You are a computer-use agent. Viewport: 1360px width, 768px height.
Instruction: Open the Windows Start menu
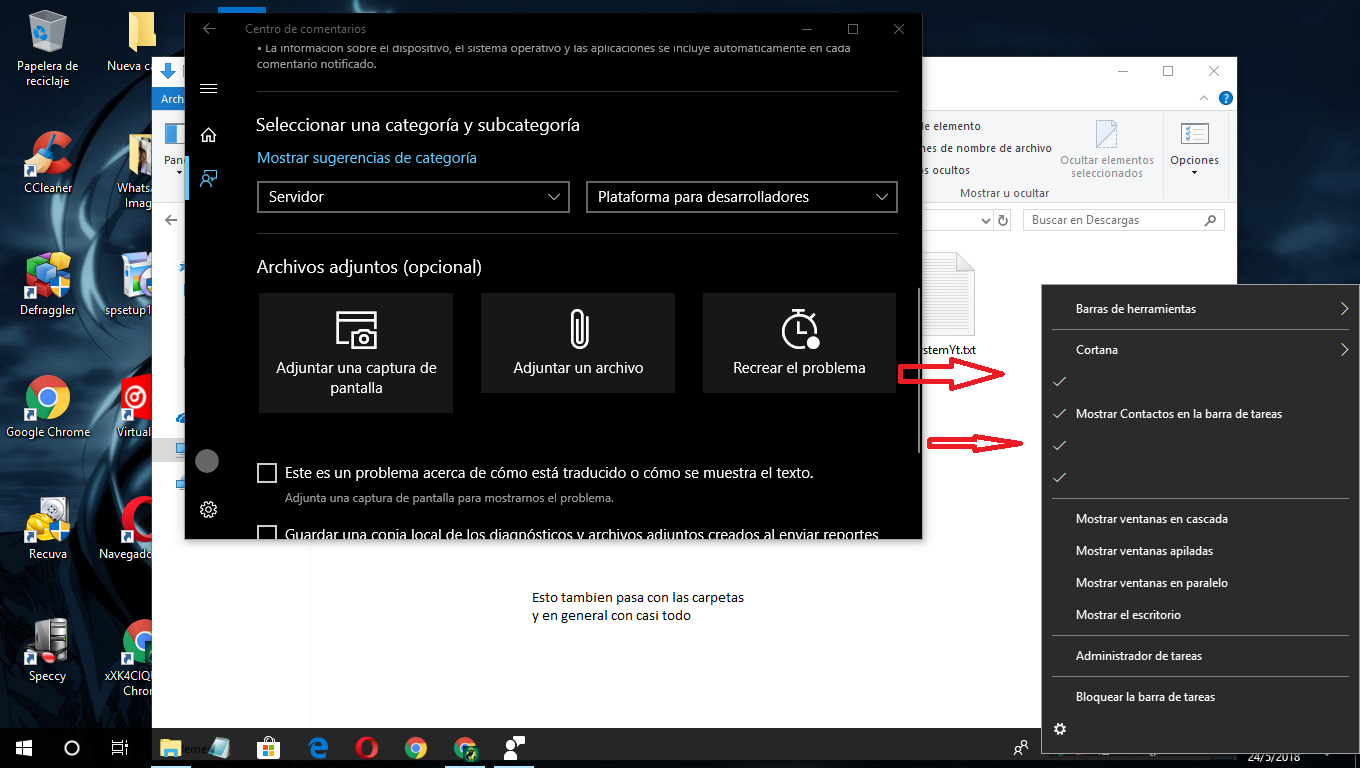tap(24, 747)
